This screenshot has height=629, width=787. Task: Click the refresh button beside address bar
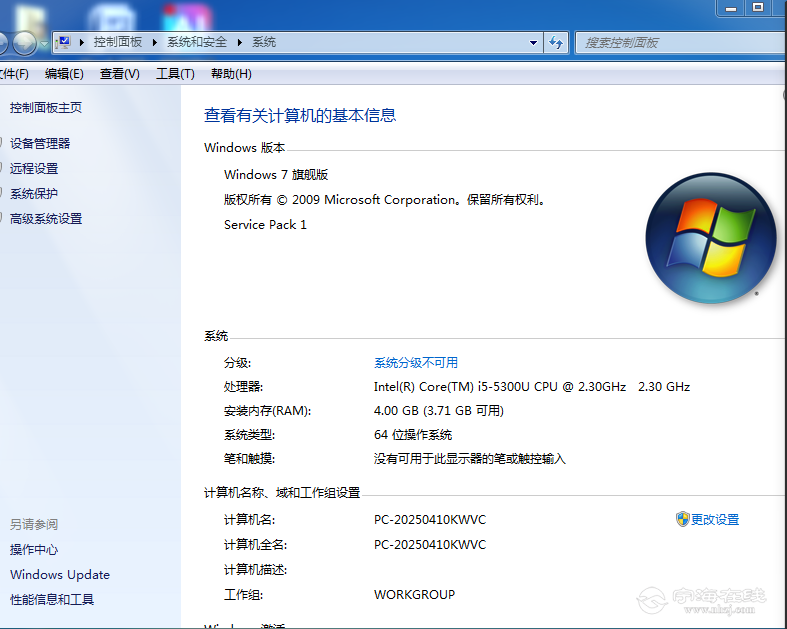[x=556, y=43]
